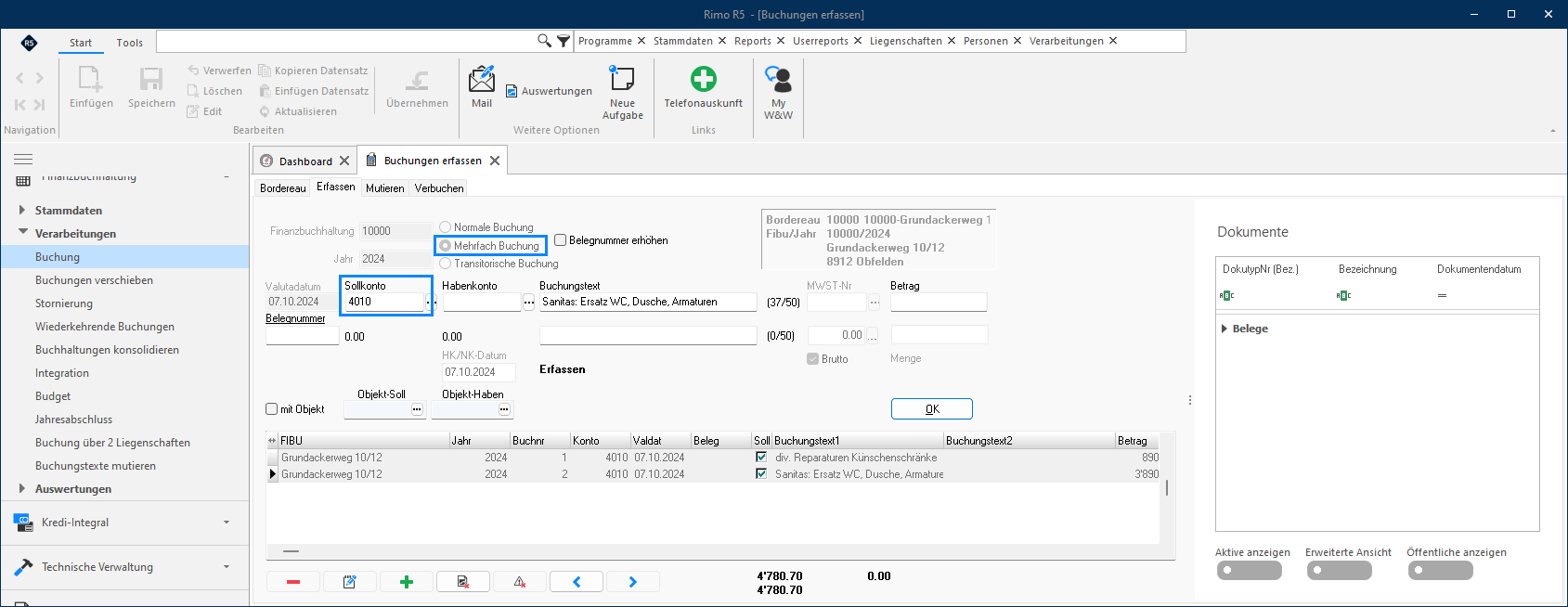Expand Kredi-Integral dropdown arrow
Image resolution: width=1568 pixels, height=607 pixels.
tap(227, 523)
